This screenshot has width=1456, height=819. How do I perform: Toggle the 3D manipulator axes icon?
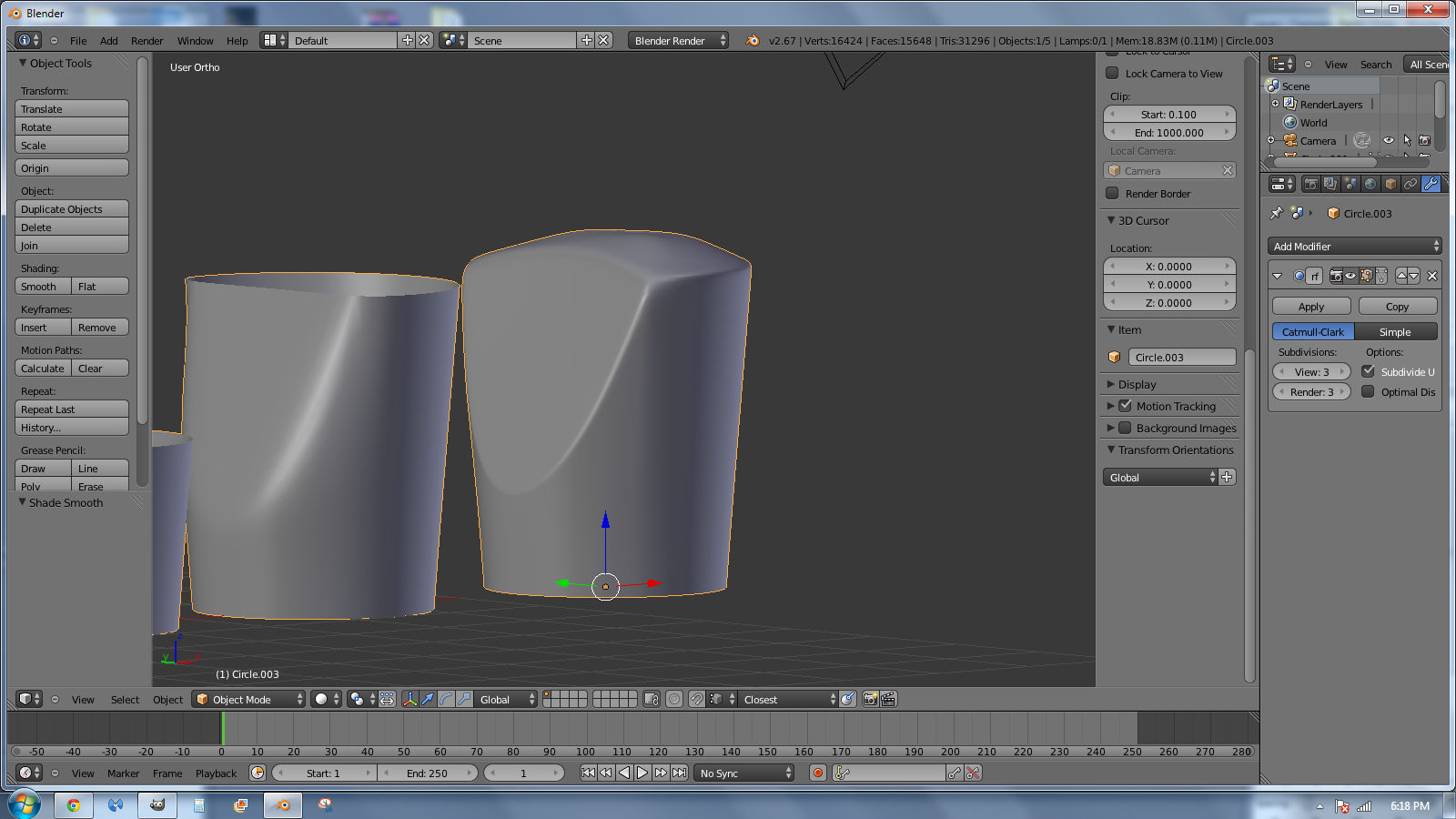tap(409, 699)
